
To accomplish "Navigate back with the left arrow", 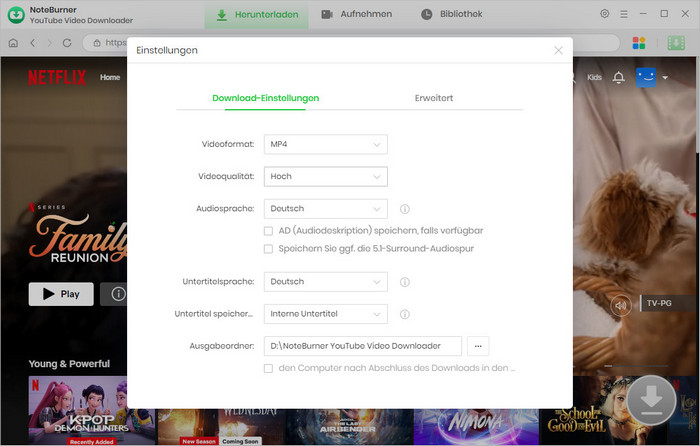I will point(33,43).
